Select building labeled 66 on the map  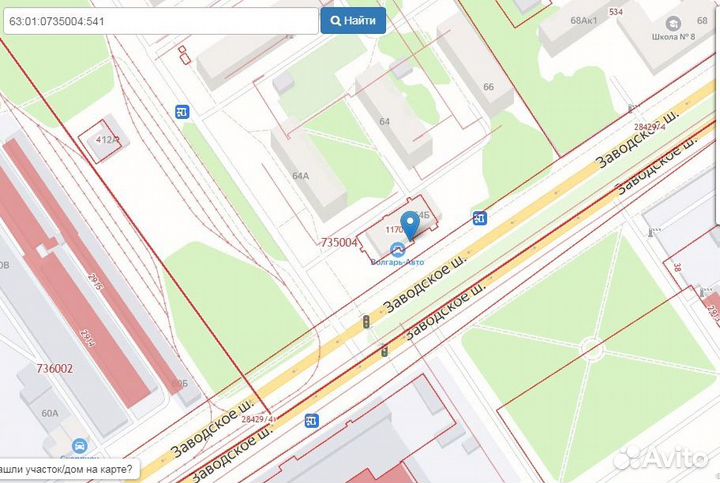point(489,87)
